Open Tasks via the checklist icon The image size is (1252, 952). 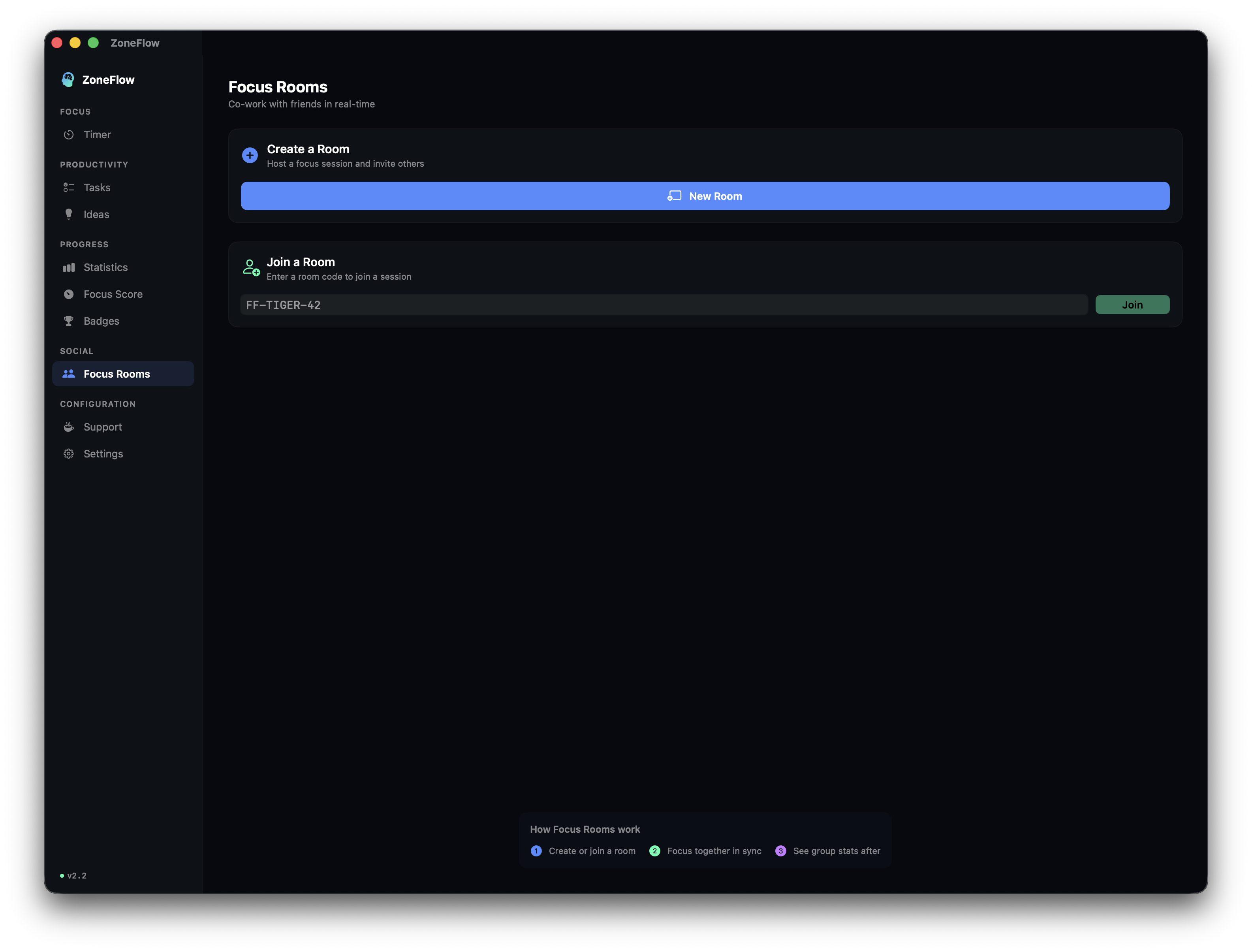[x=69, y=187]
